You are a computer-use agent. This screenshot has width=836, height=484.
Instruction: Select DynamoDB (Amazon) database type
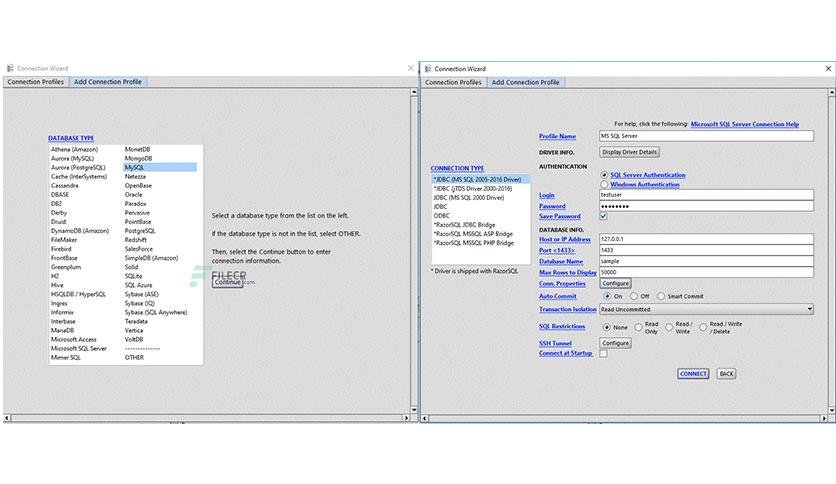tap(79, 231)
